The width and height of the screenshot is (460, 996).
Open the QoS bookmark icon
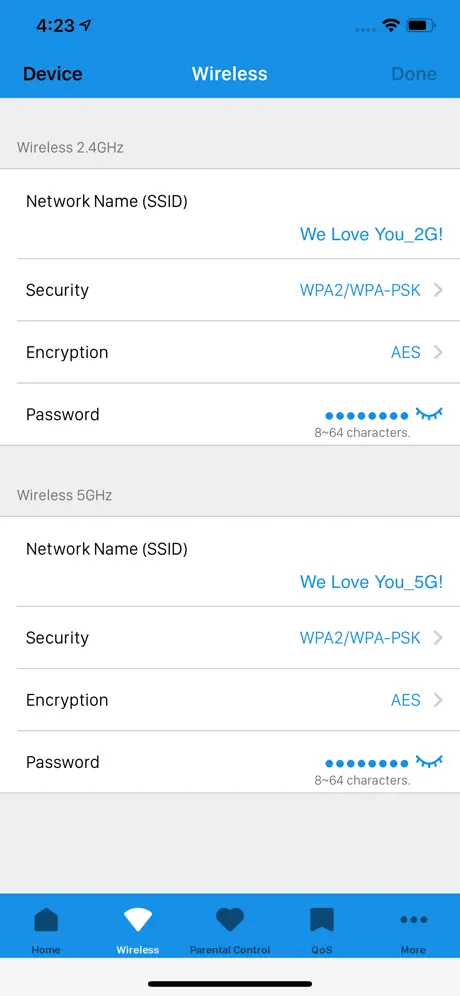(321, 919)
